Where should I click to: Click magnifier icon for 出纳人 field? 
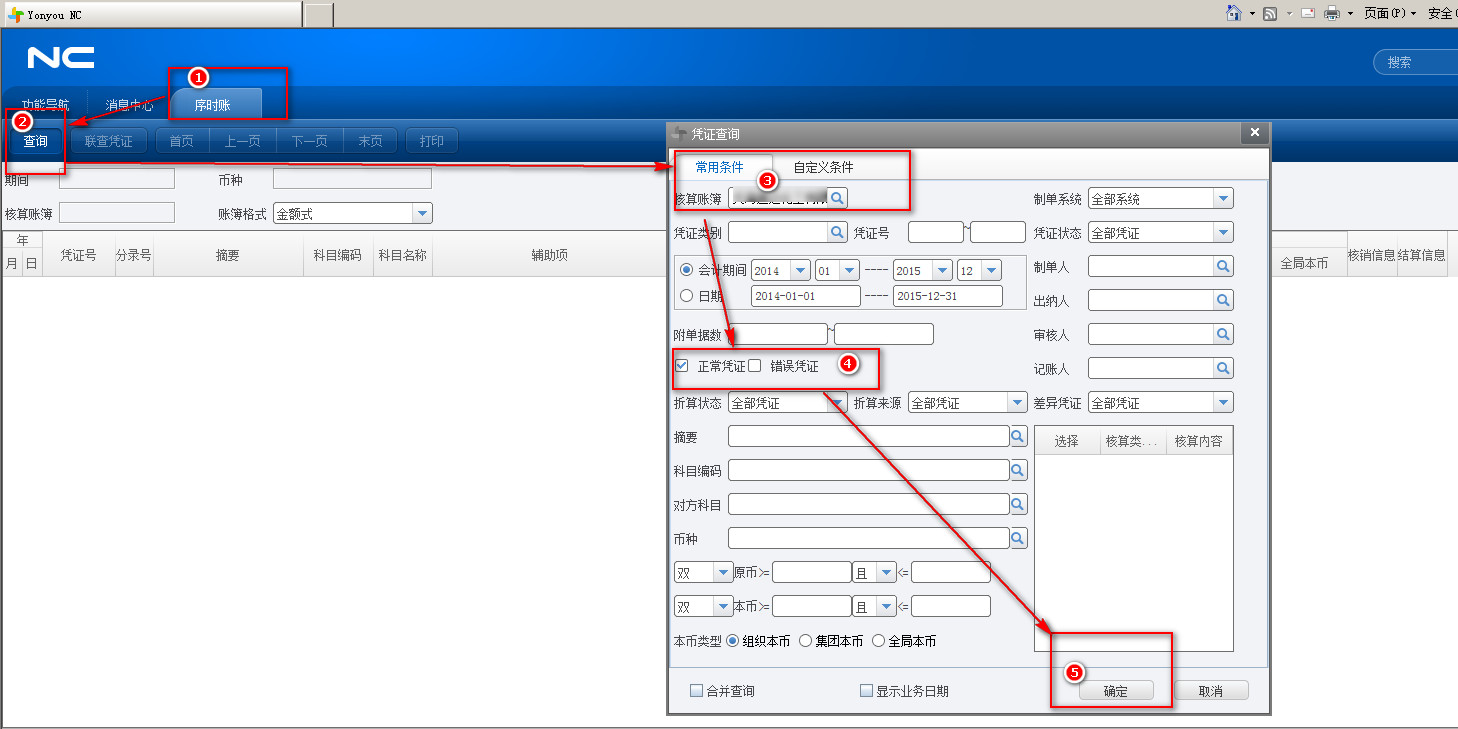(x=1223, y=300)
